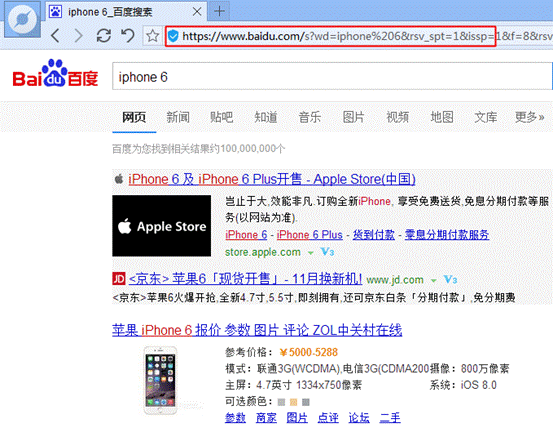Click the Apple Store thumbnail image

pyautogui.click(x=162, y=226)
